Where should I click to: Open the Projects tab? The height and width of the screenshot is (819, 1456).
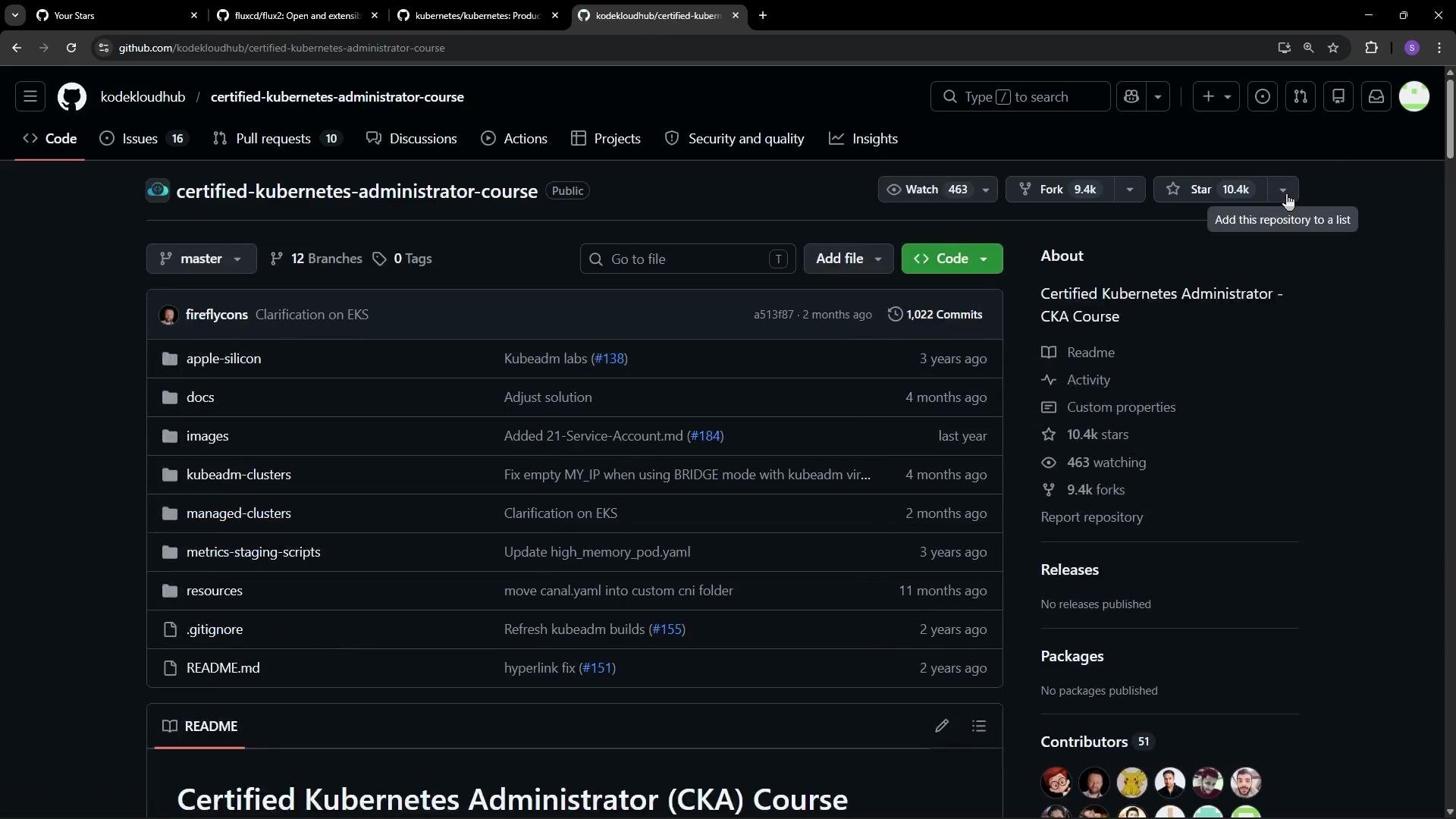click(606, 139)
